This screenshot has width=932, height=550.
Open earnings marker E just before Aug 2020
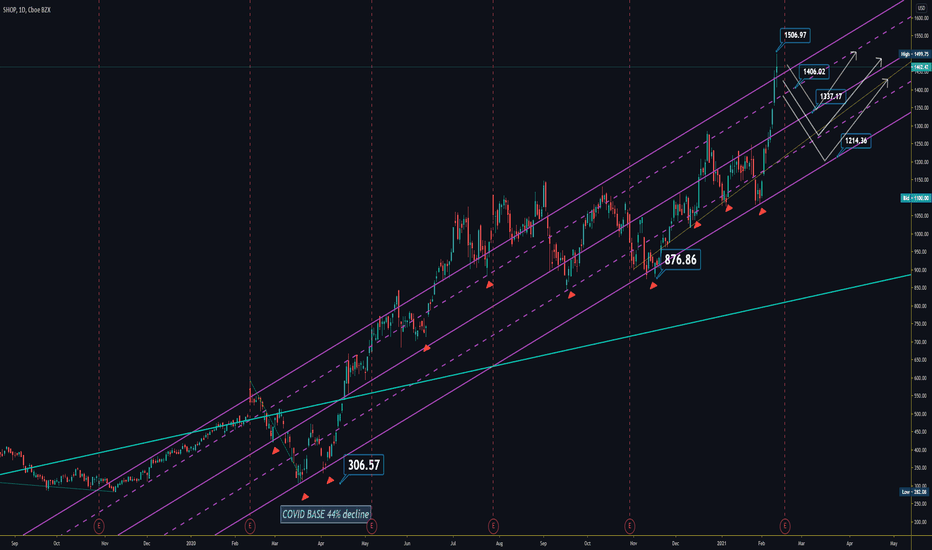[493, 526]
